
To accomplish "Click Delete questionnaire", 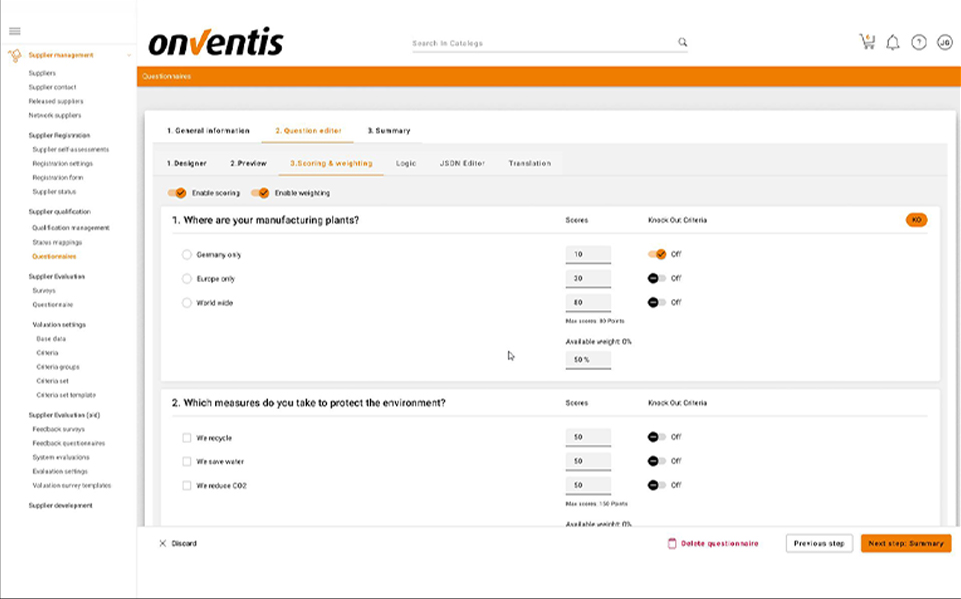I will pyautogui.click(x=713, y=544).
